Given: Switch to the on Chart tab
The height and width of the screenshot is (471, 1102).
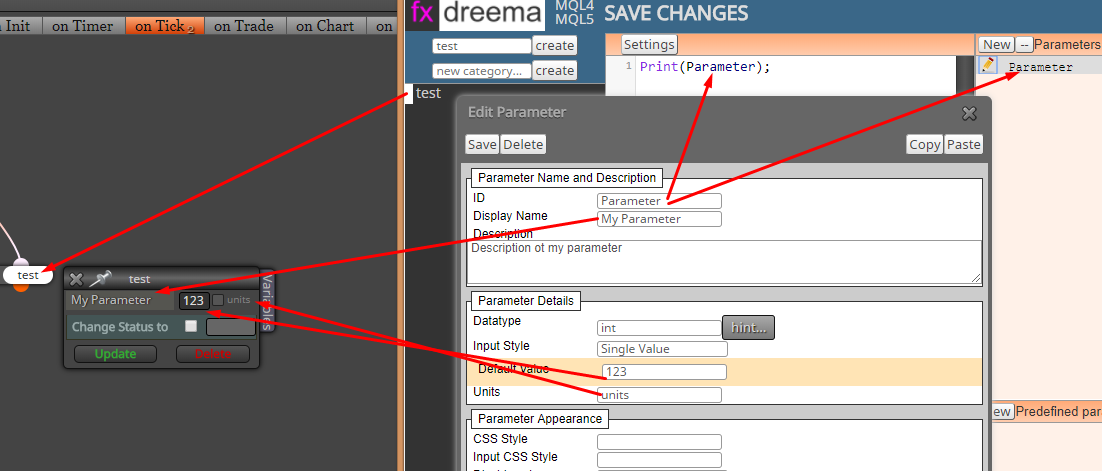Looking at the screenshot, I should [x=325, y=26].
